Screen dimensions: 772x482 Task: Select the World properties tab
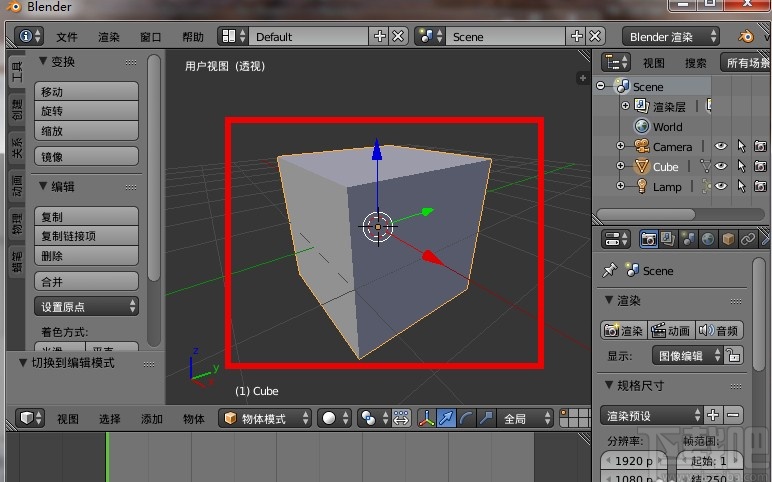pyautogui.click(x=708, y=239)
